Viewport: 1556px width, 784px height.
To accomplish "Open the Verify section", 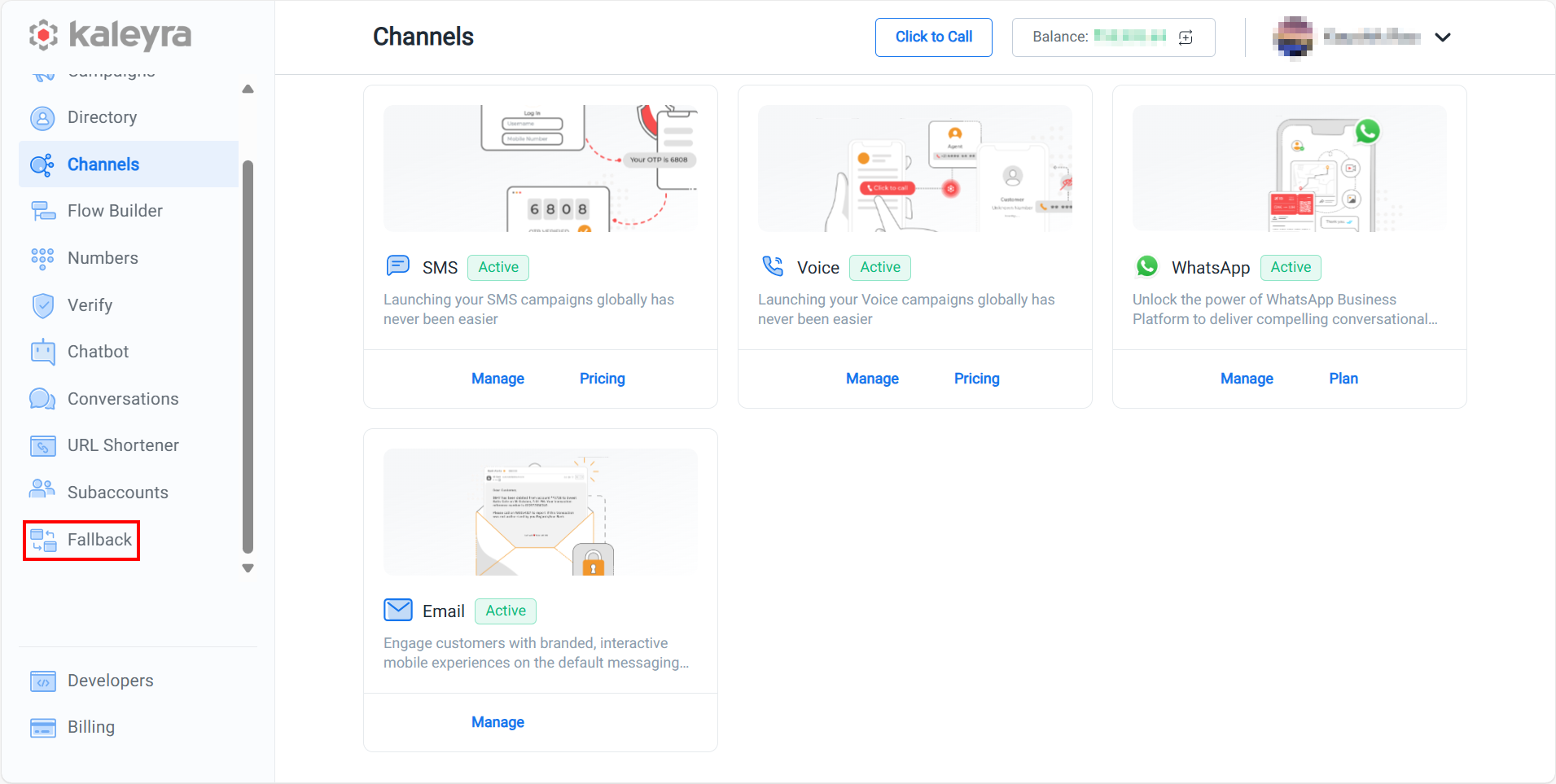I will click(129, 305).
